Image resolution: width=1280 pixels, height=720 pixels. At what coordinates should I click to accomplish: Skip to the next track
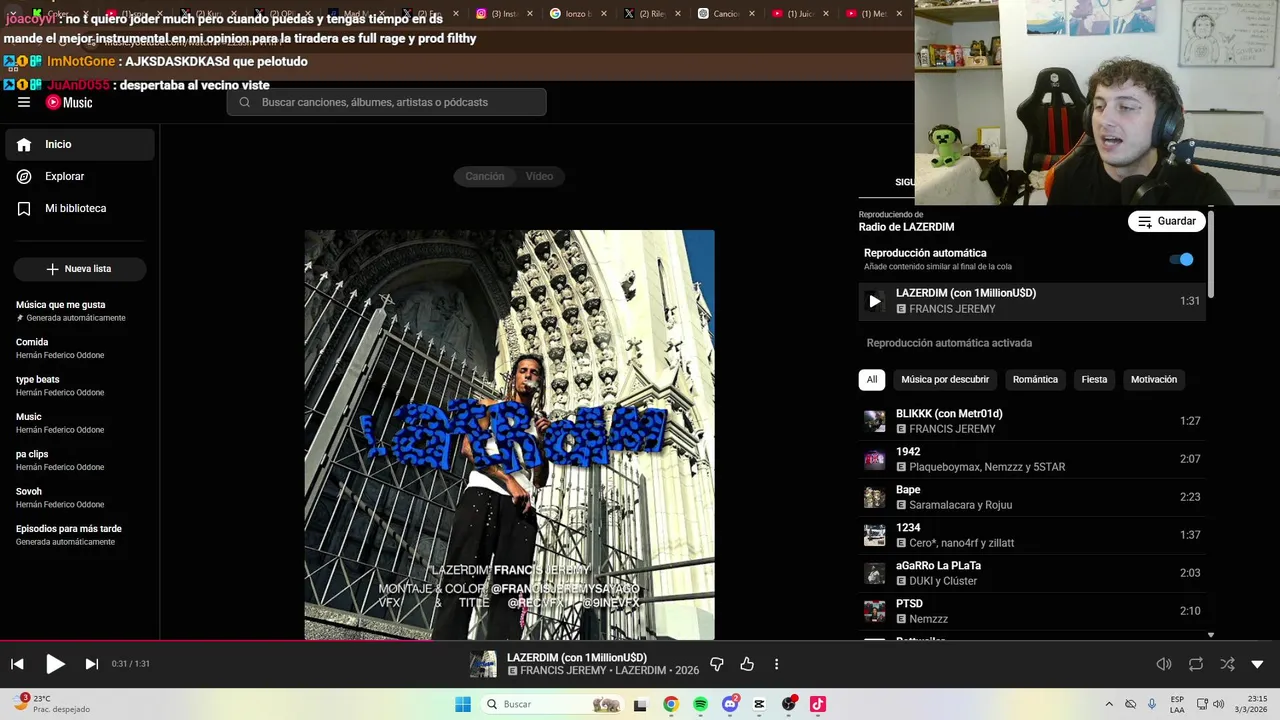pos(91,664)
